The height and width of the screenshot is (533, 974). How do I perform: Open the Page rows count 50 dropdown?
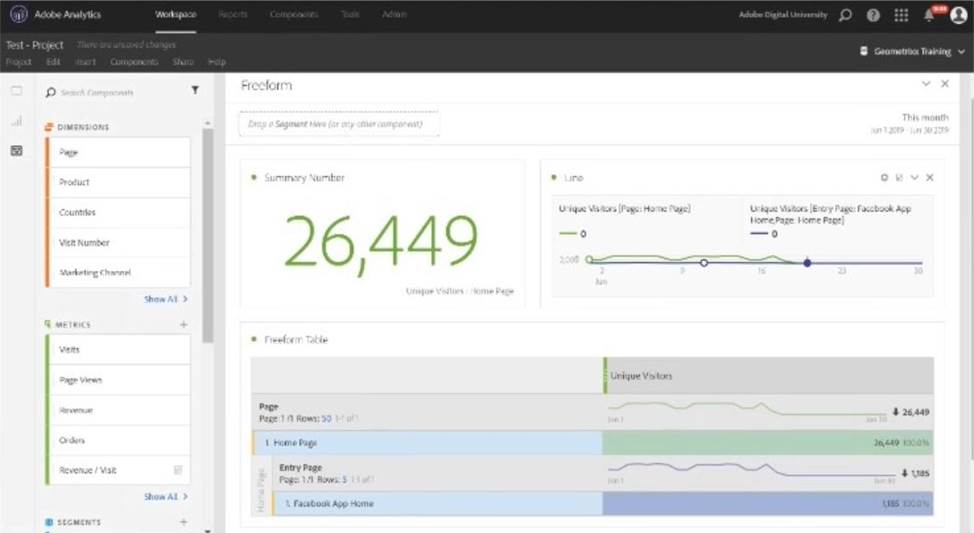tap(326, 419)
